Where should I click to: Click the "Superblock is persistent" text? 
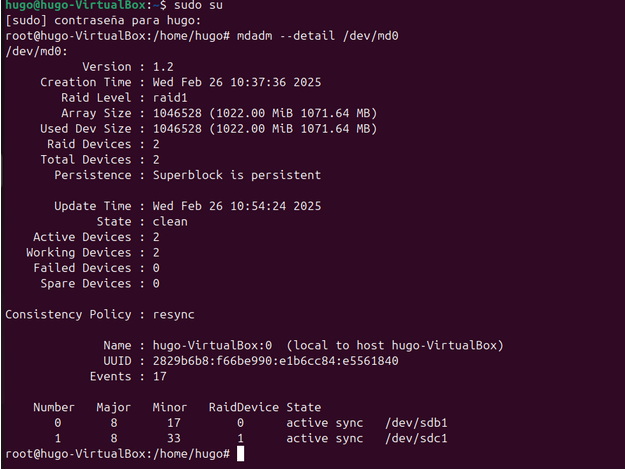(x=236, y=175)
